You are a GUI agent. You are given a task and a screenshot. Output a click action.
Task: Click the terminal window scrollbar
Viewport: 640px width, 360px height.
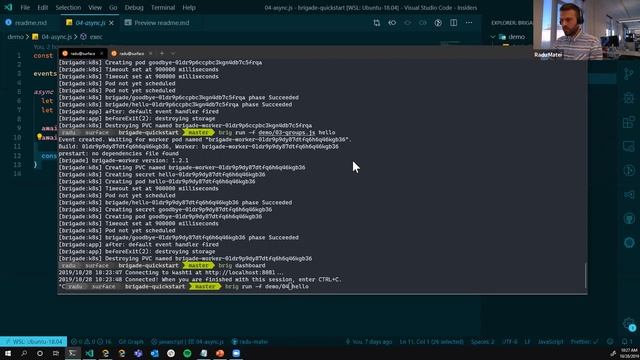pyautogui.click(x=585, y=276)
